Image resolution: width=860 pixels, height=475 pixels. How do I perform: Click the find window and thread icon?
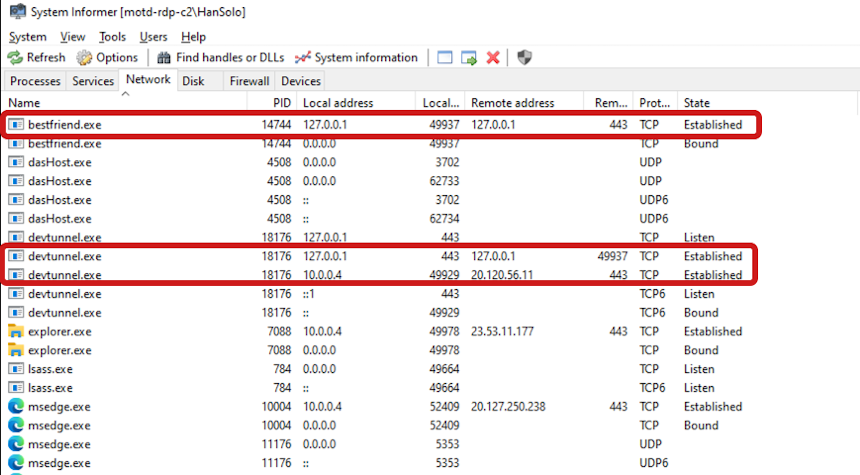point(469,58)
